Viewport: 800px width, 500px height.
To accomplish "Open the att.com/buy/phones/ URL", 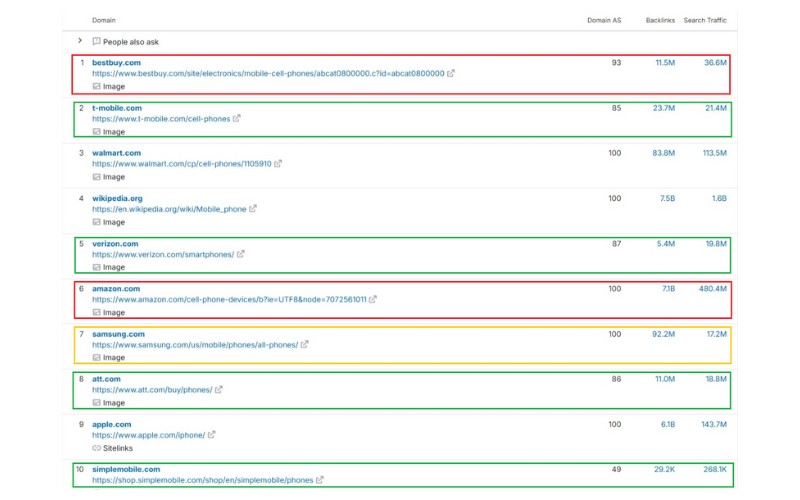I will pyautogui.click(x=152, y=390).
